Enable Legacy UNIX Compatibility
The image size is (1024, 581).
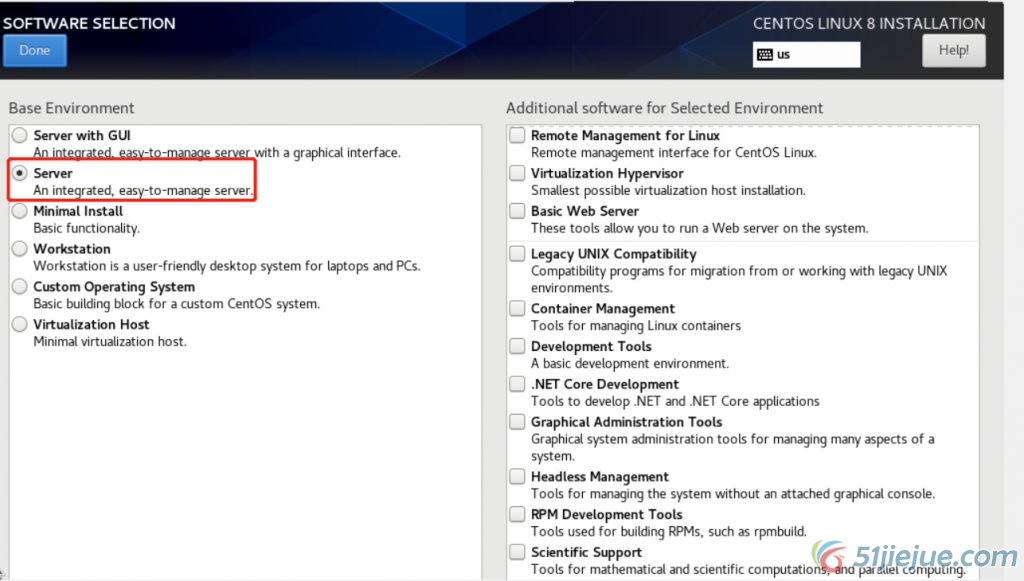(517, 254)
